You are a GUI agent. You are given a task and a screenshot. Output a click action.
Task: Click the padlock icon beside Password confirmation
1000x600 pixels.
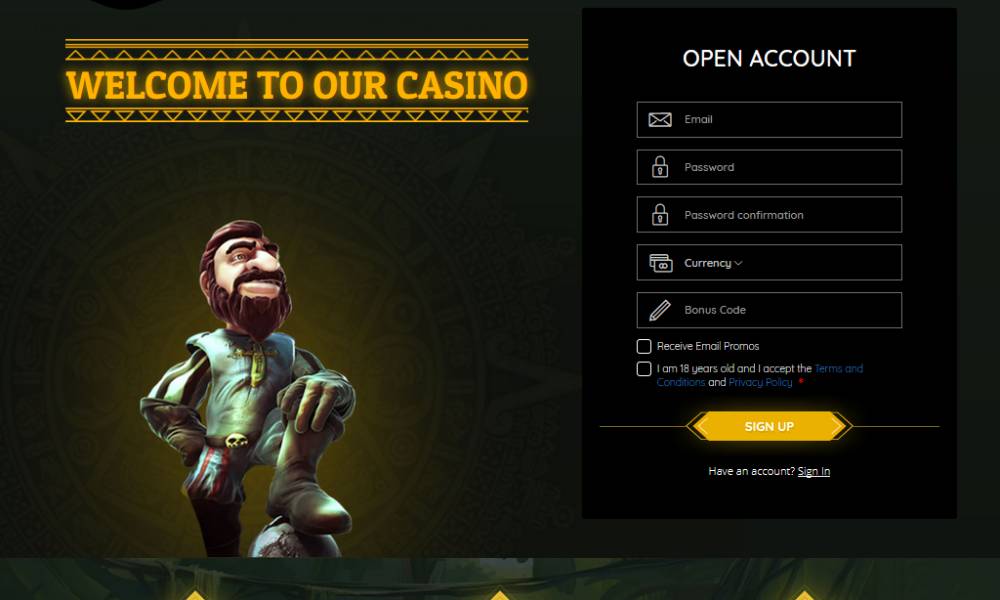[660, 215]
